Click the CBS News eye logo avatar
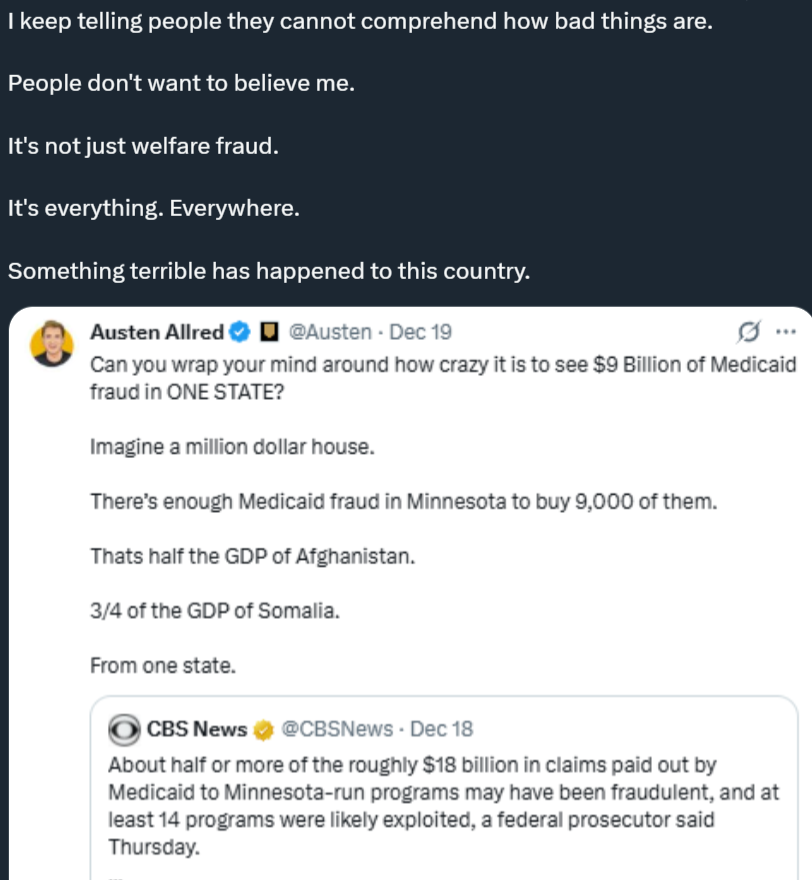The width and height of the screenshot is (812, 880). point(125,729)
